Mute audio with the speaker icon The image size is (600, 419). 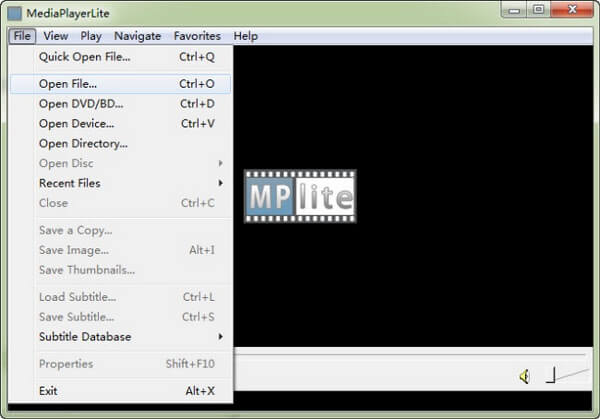point(524,376)
